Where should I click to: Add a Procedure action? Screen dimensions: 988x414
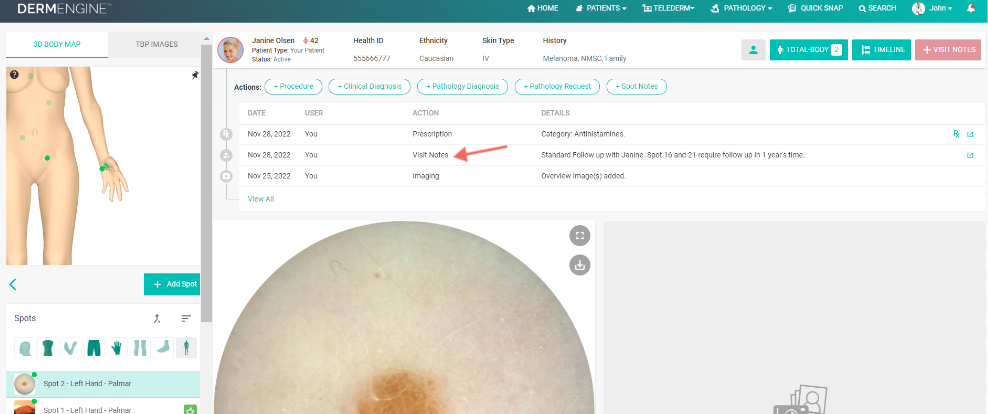click(293, 86)
